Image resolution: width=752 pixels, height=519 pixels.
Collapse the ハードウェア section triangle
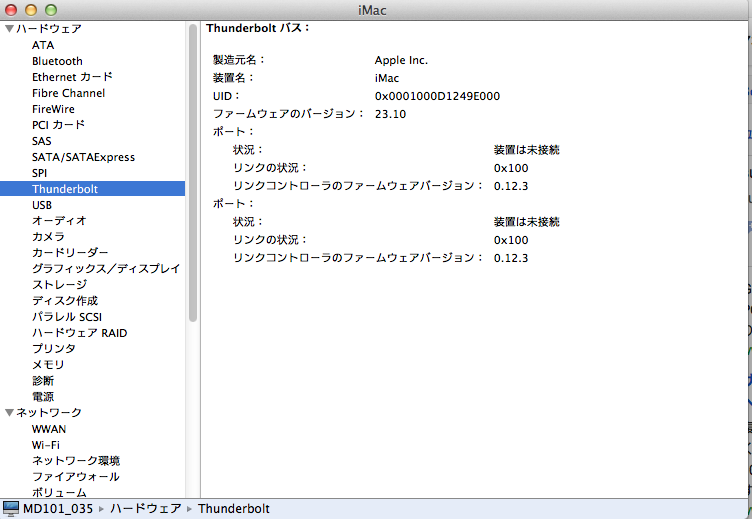pyautogui.click(x=9, y=29)
